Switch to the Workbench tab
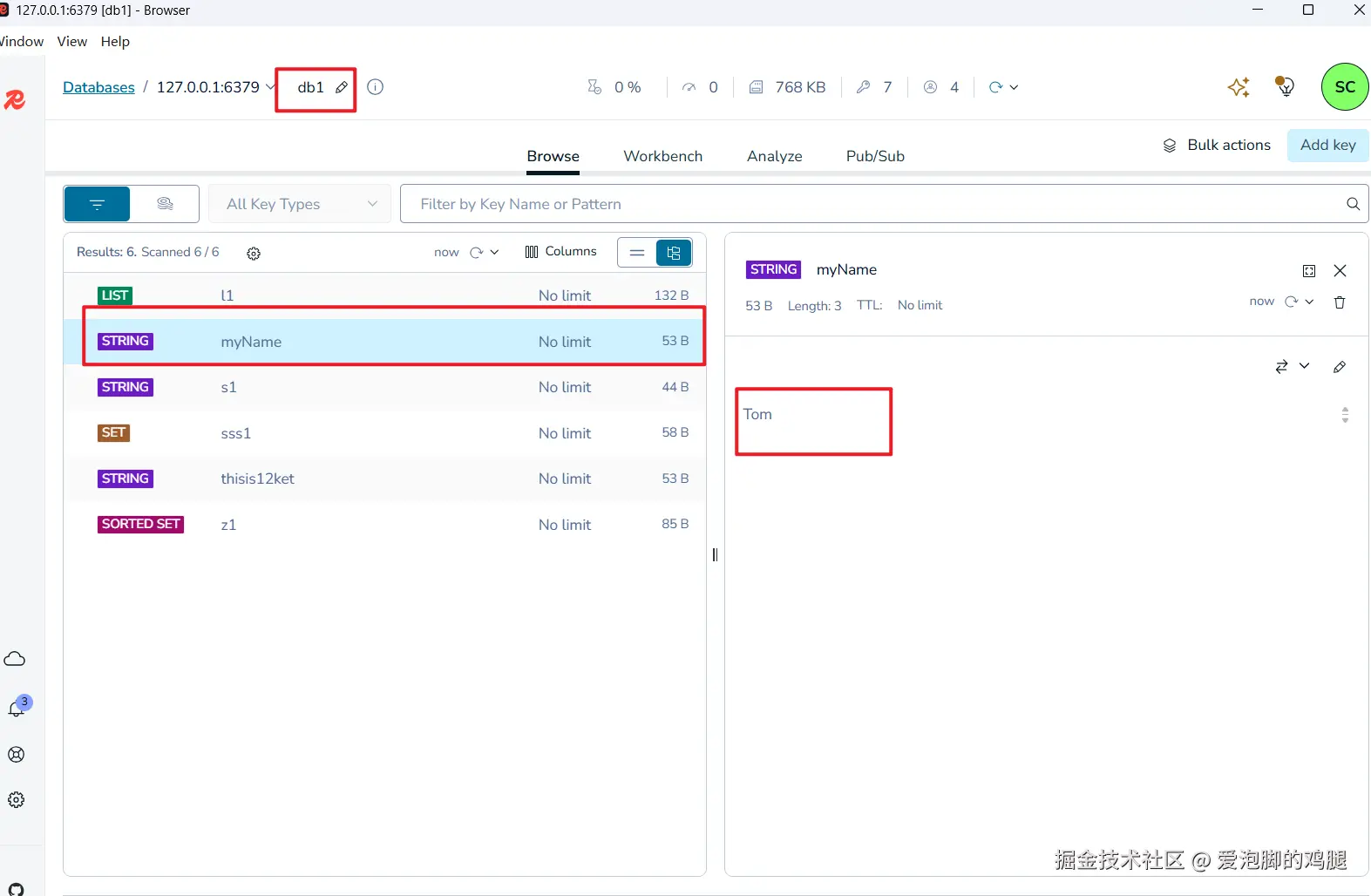The width and height of the screenshot is (1371, 896). (662, 156)
